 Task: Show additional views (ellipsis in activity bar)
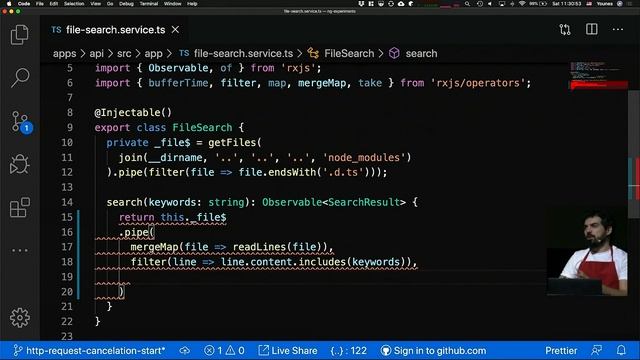point(20,250)
